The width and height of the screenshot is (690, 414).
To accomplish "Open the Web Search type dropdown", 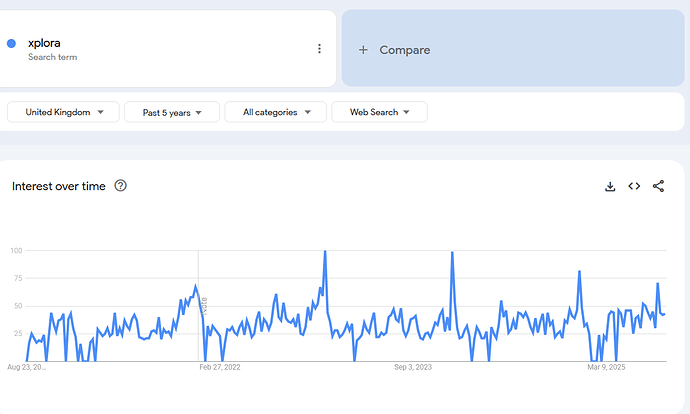I will point(379,112).
